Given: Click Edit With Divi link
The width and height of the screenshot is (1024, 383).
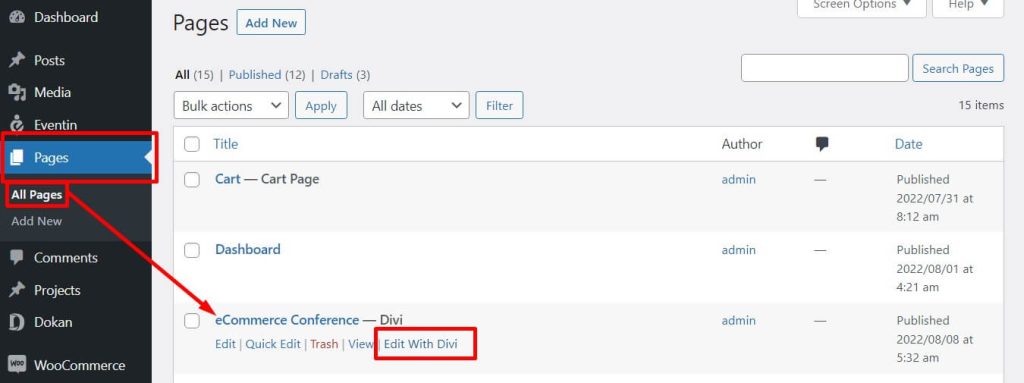Looking at the screenshot, I should point(421,344).
